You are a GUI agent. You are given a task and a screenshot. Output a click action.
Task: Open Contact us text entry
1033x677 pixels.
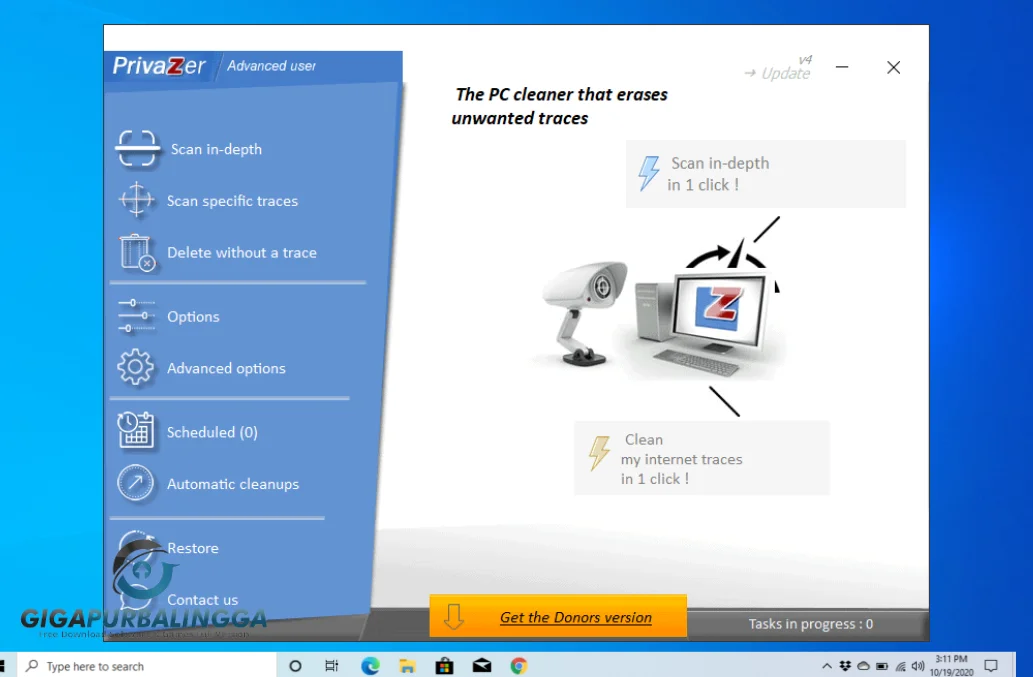[202, 600]
